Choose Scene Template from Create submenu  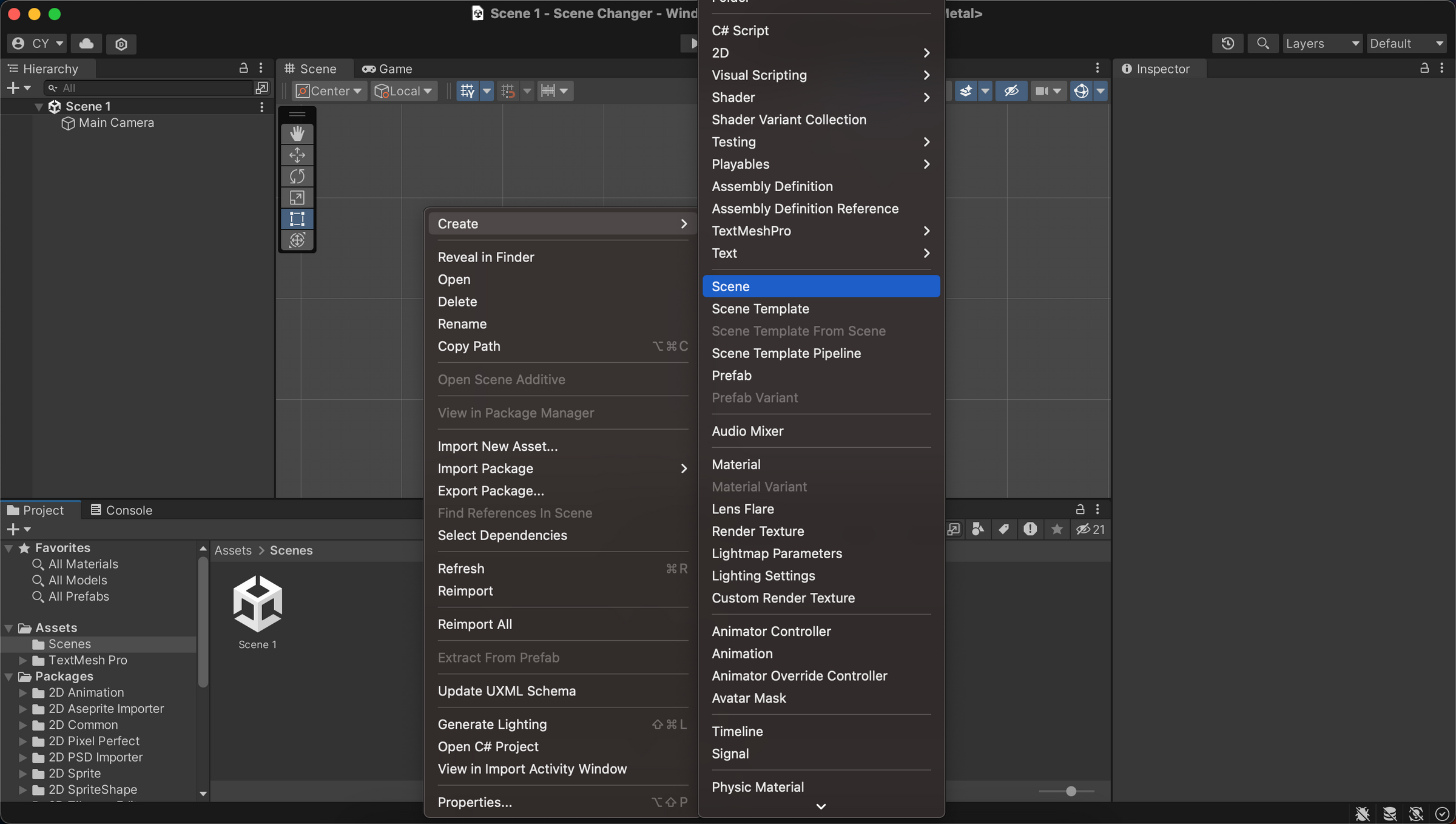tap(760, 309)
